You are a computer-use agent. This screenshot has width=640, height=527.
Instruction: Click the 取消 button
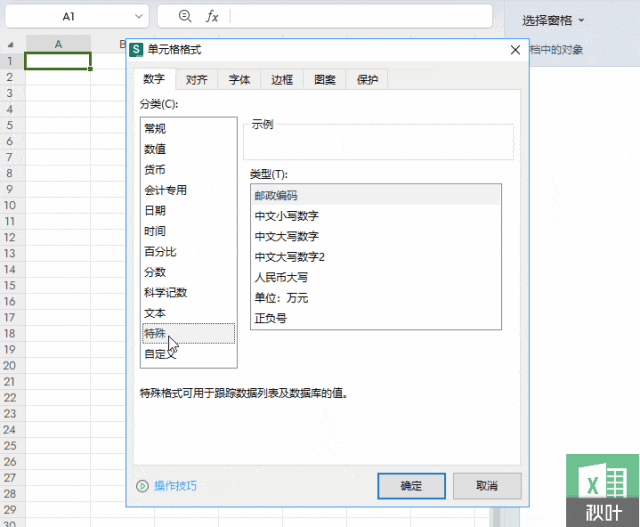[x=487, y=486]
